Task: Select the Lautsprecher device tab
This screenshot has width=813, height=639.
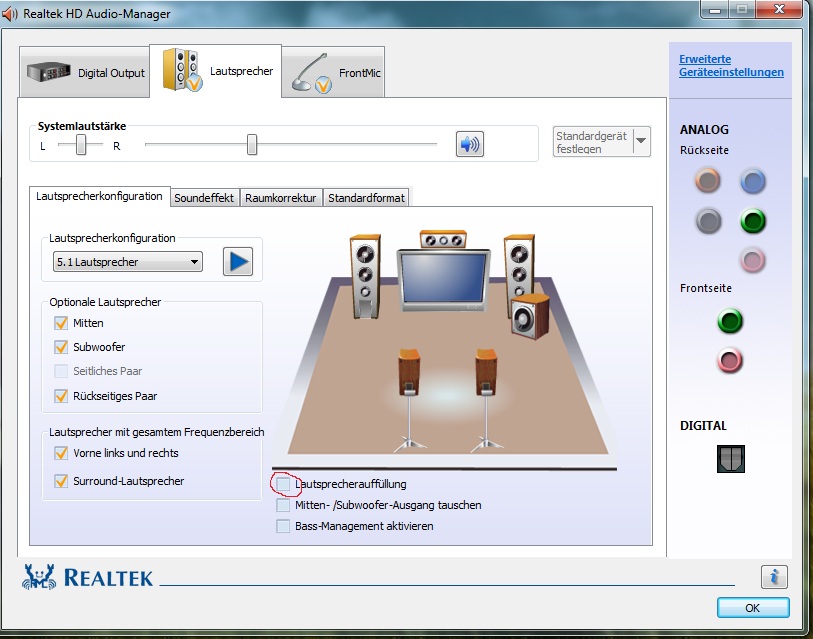Action: pos(216,71)
